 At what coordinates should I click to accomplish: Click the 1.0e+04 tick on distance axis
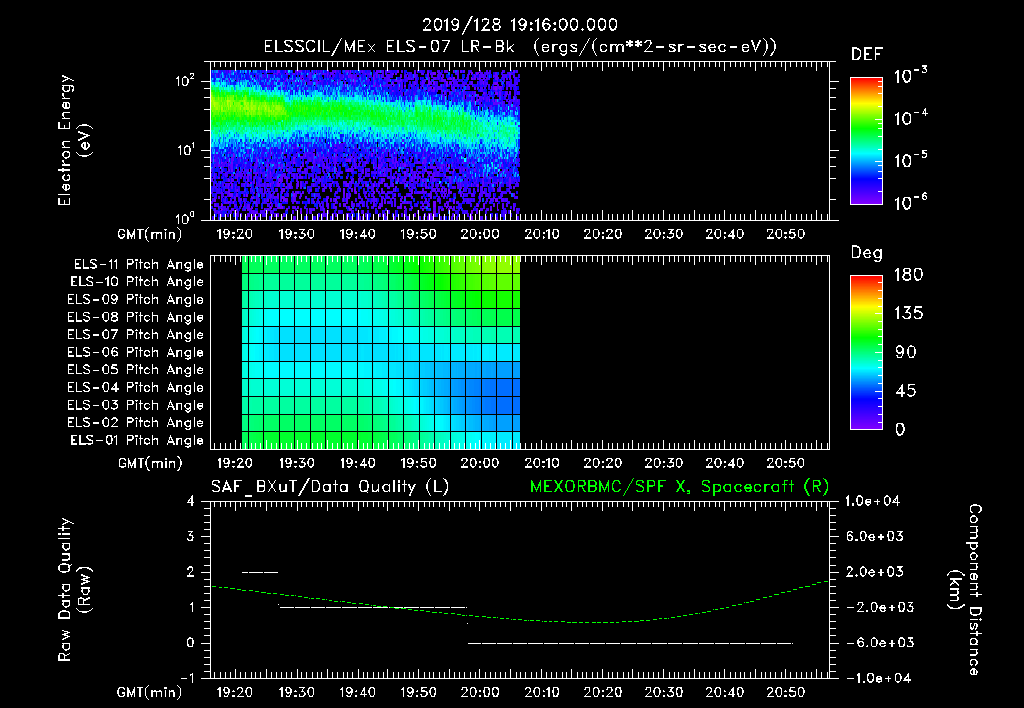coord(872,501)
